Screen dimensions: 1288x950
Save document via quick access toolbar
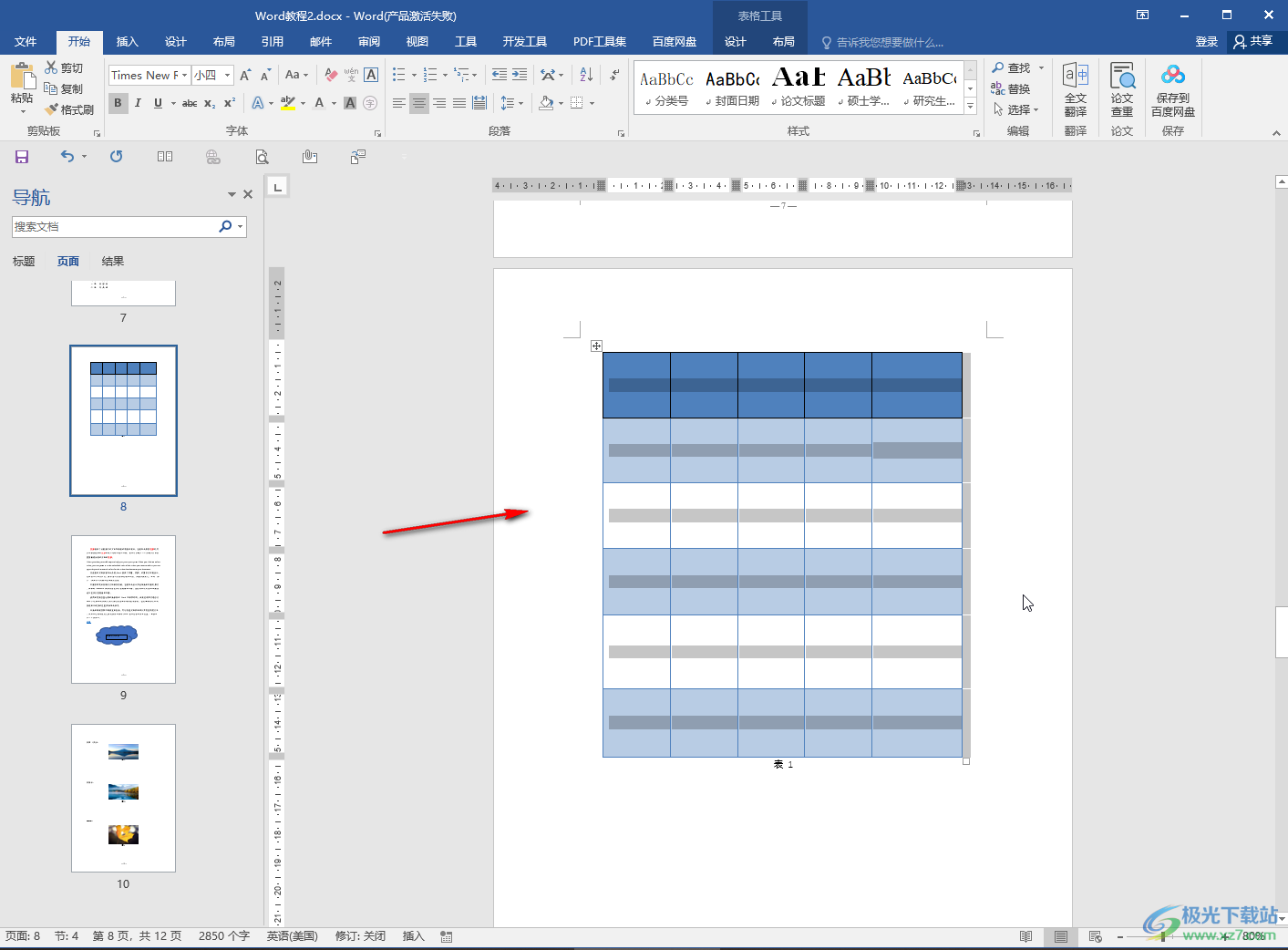(22, 157)
